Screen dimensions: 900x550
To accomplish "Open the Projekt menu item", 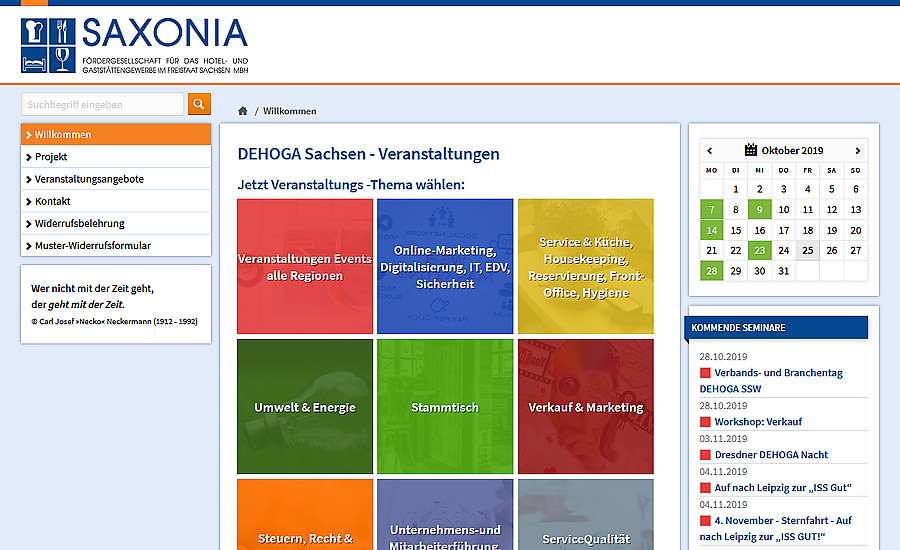I will (116, 157).
